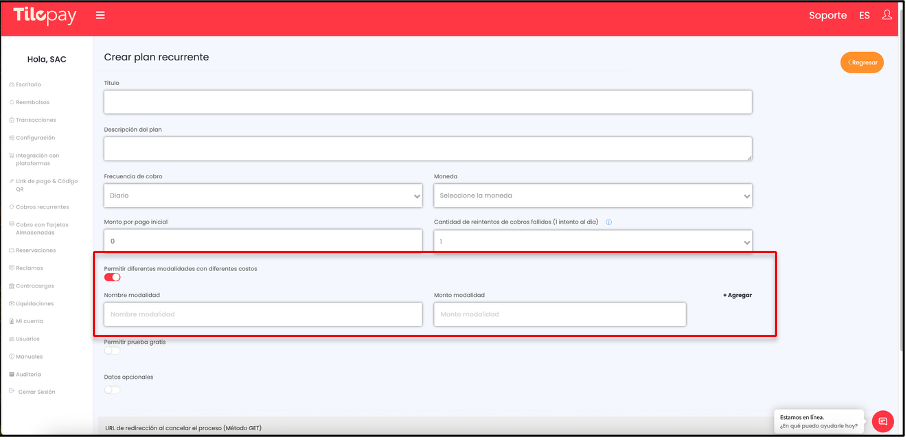
Task: Open the hamburger menu icon
Action: point(100,16)
